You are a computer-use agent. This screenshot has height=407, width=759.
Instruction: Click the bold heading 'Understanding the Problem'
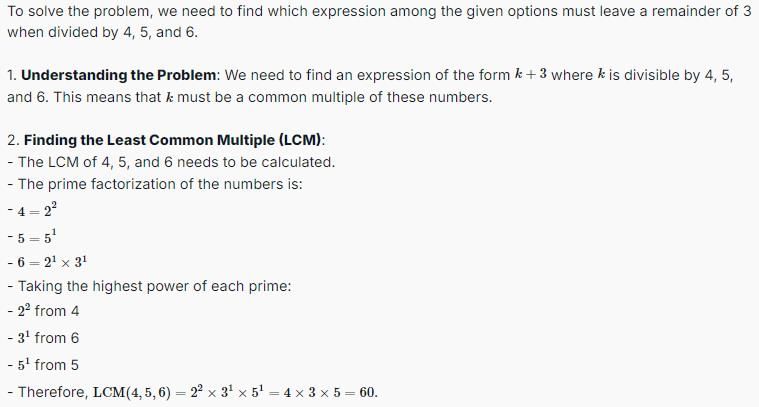tap(119, 75)
